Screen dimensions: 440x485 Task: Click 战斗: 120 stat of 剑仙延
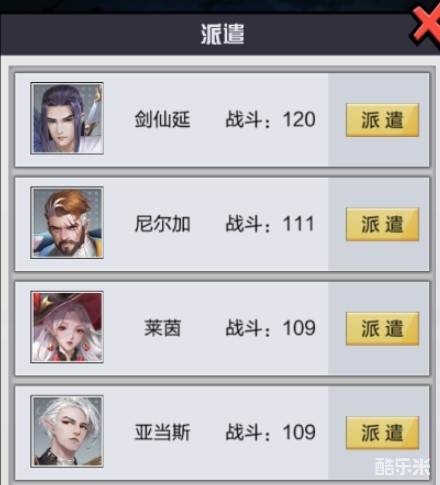[x=270, y=119]
